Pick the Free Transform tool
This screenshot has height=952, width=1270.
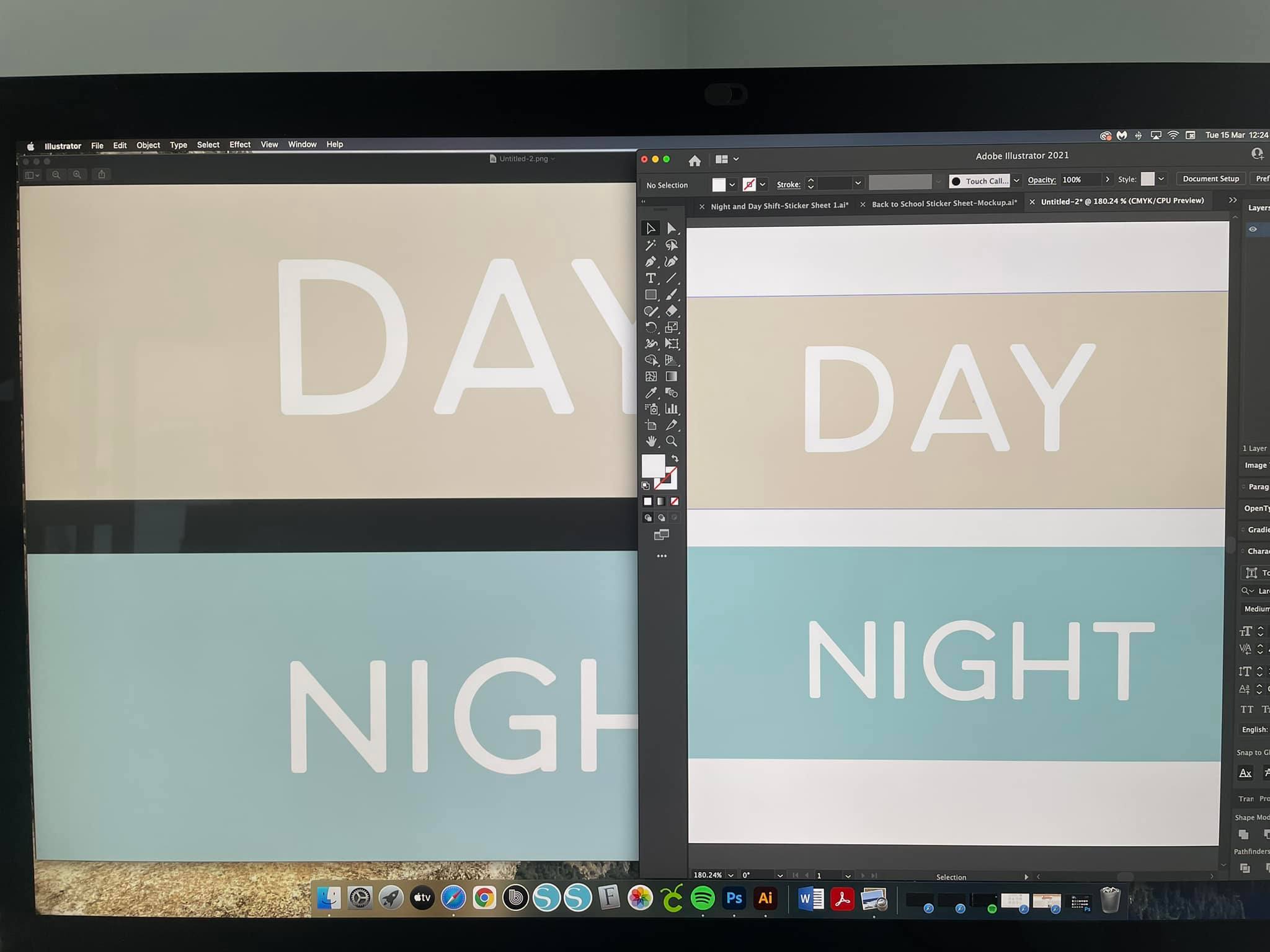coord(672,343)
